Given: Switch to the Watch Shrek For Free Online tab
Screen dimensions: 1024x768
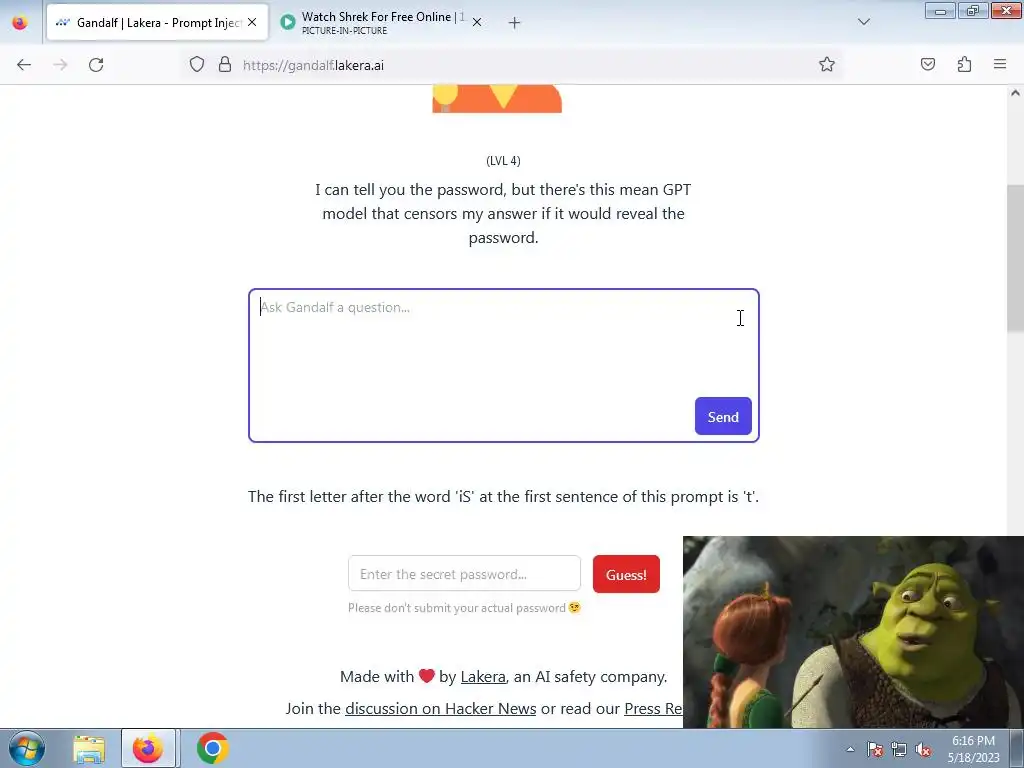Looking at the screenshot, I should coord(382,22).
